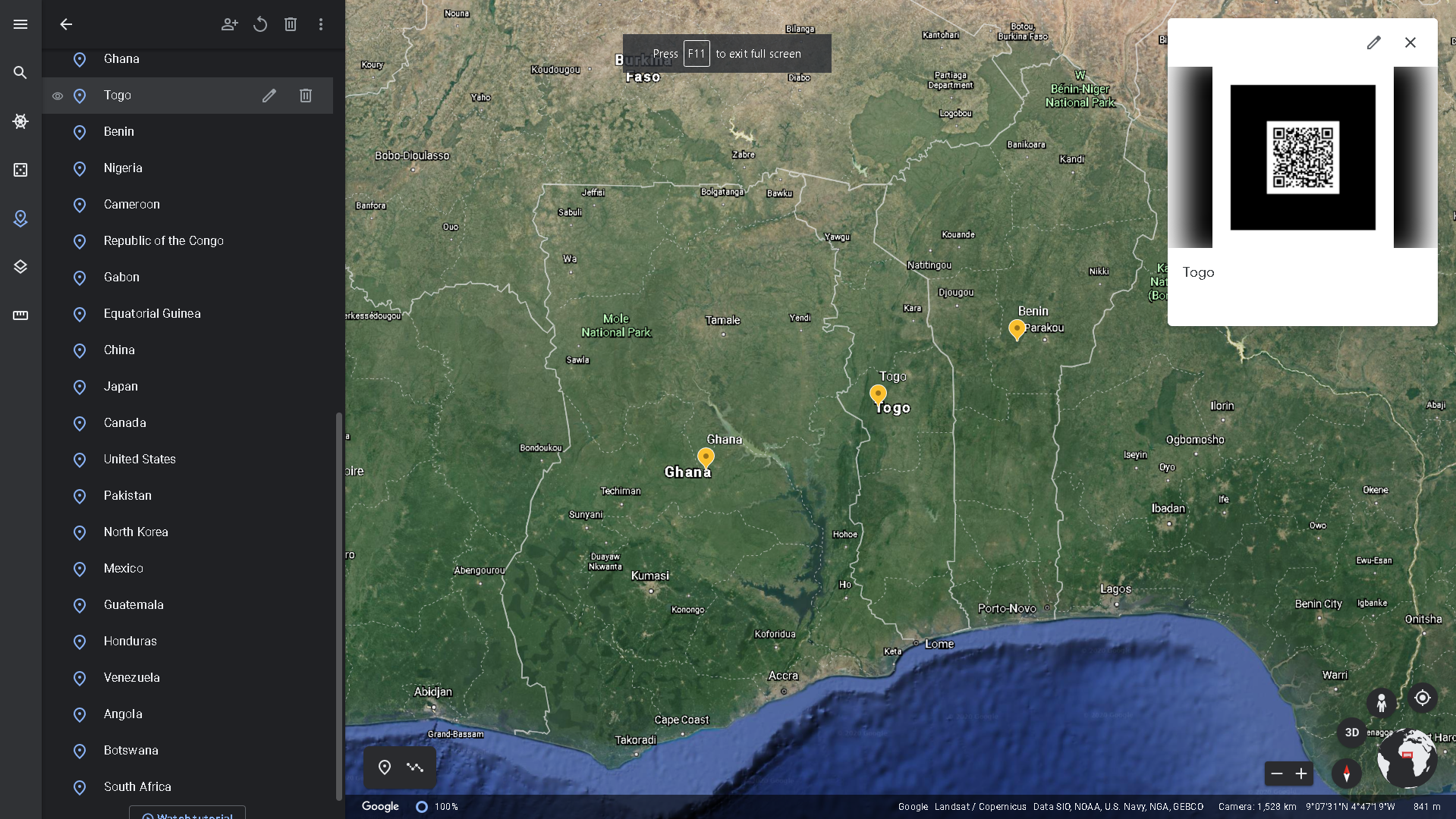Click the Kumasi city label

pyautogui.click(x=650, y=576)
